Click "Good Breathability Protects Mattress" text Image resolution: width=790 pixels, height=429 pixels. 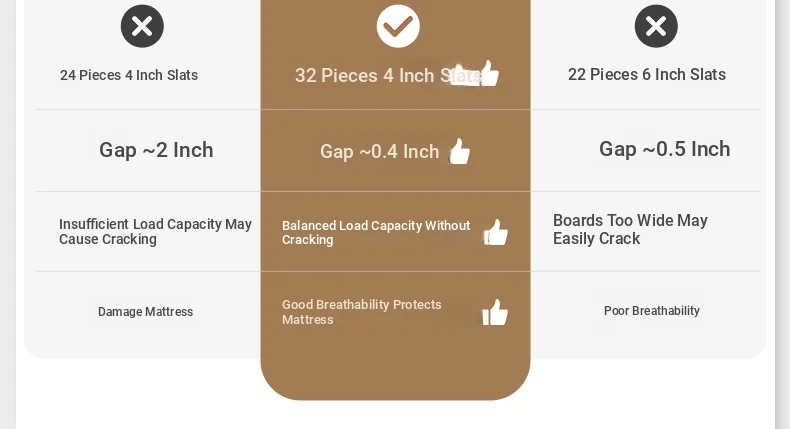click(x=362, y=312)
